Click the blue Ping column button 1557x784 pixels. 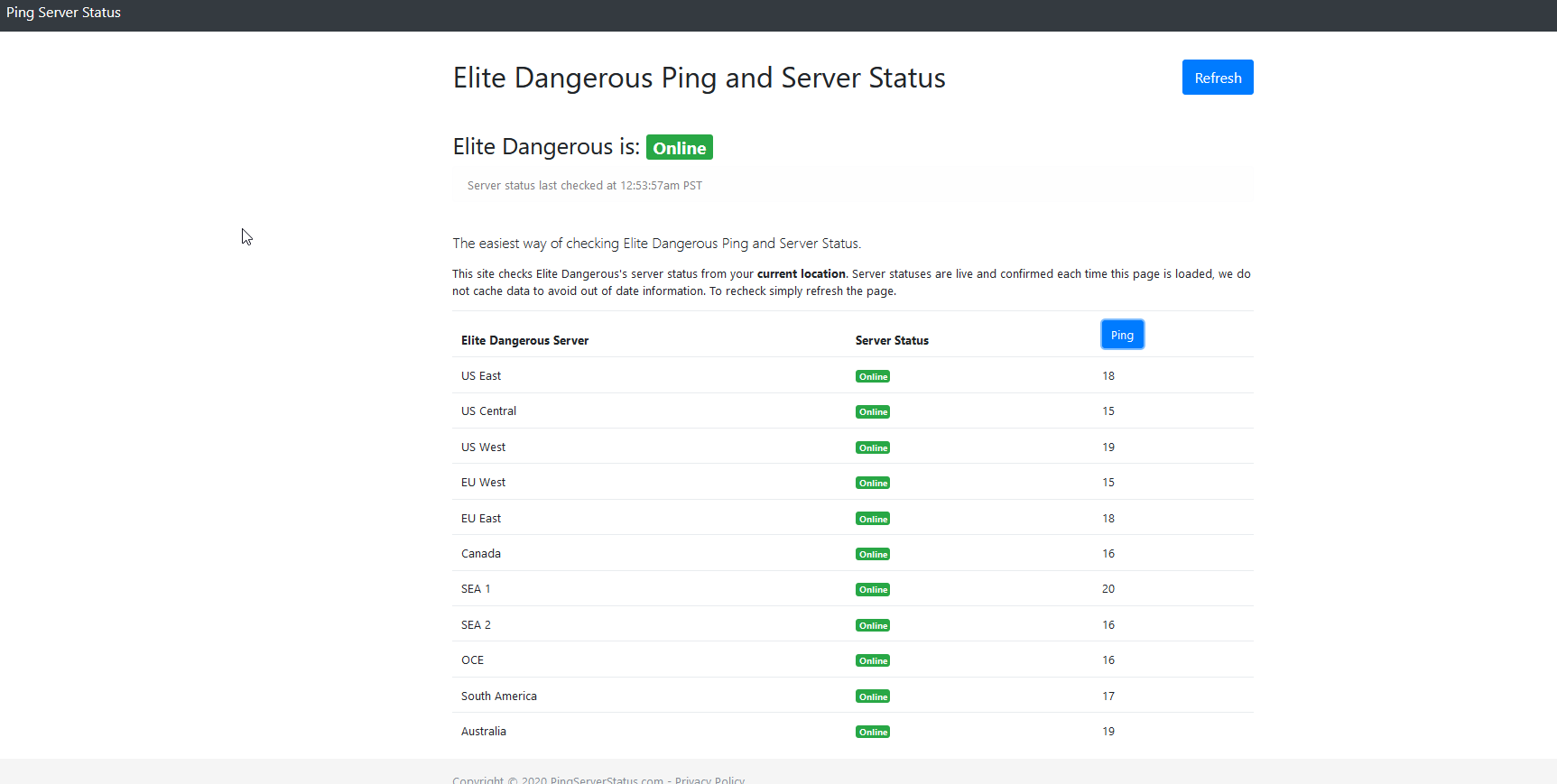[x=1122, y=335]
